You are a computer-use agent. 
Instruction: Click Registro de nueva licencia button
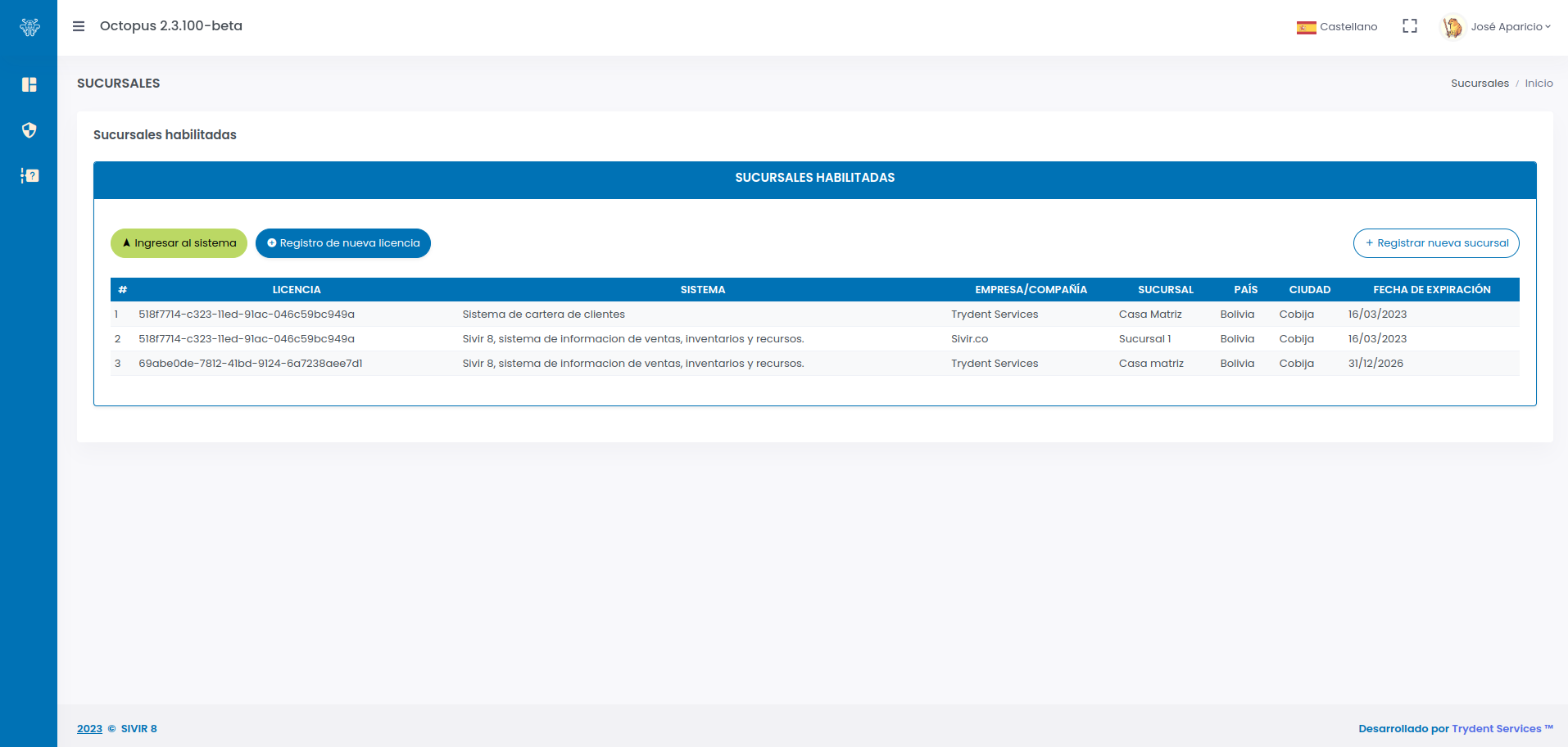tap(342, 243)
